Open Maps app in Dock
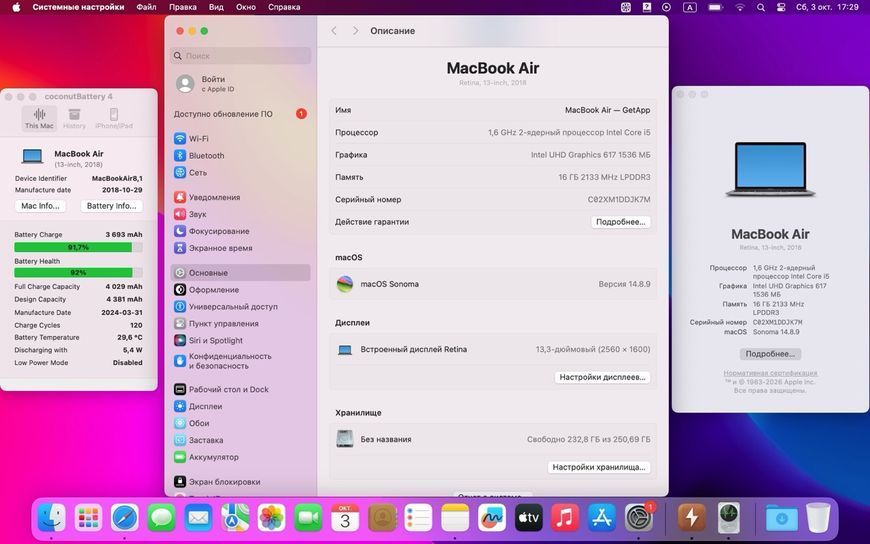The image size is (870, 544). pos(235,518)
